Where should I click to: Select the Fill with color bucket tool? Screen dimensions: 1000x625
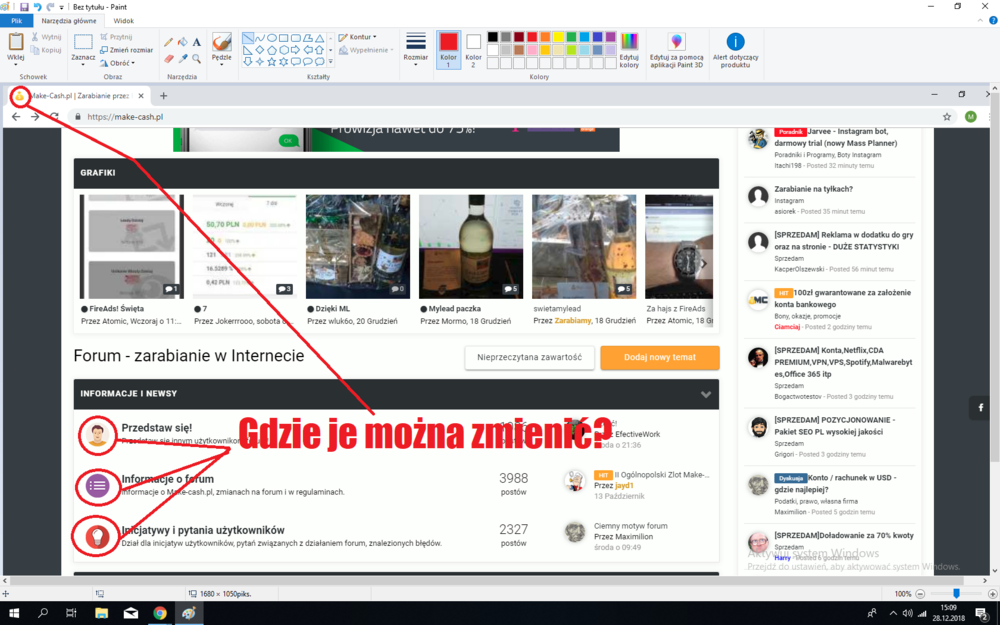click(x=184, y=43)
